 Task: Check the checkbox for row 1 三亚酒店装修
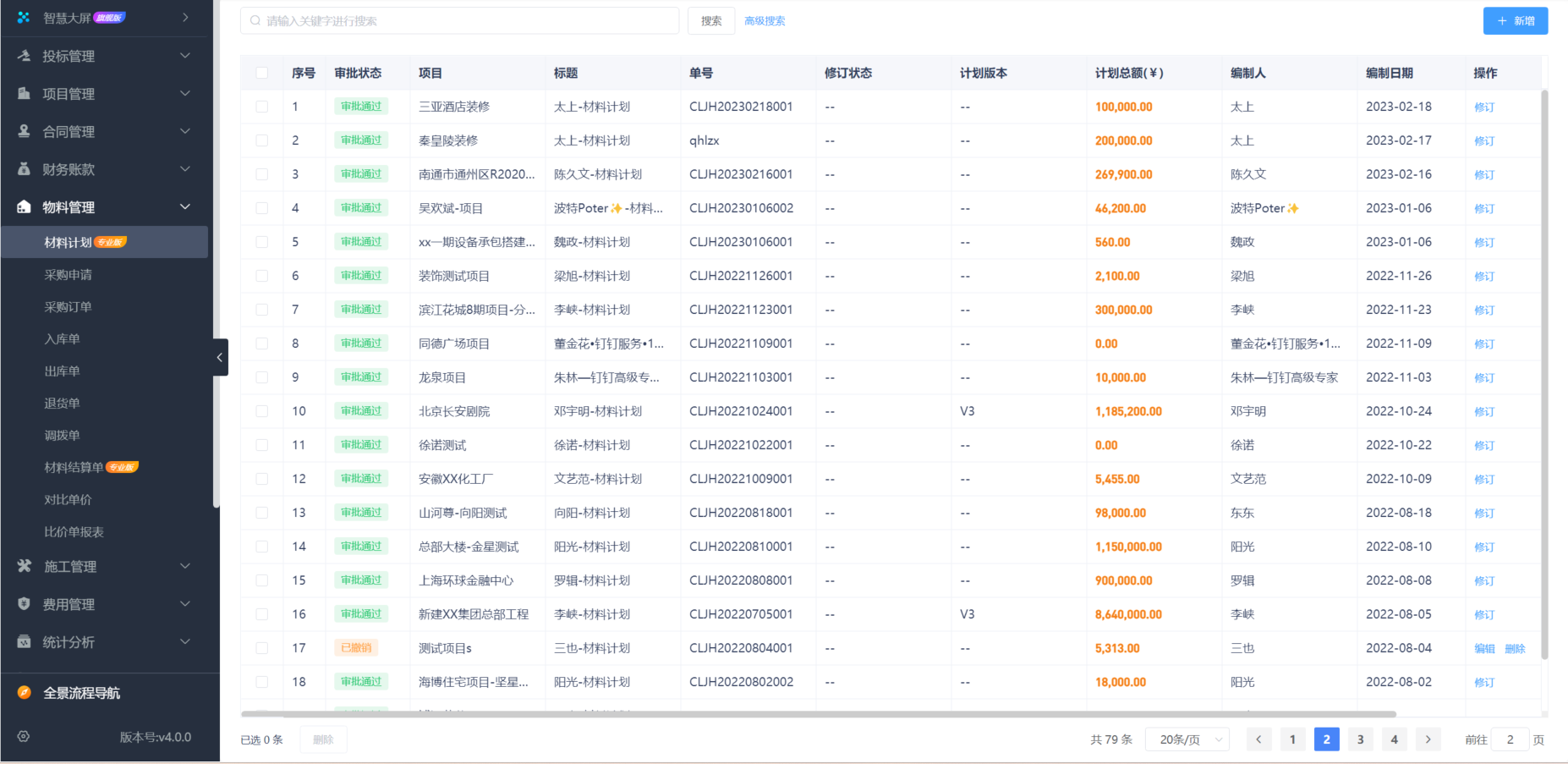(261, 107)
